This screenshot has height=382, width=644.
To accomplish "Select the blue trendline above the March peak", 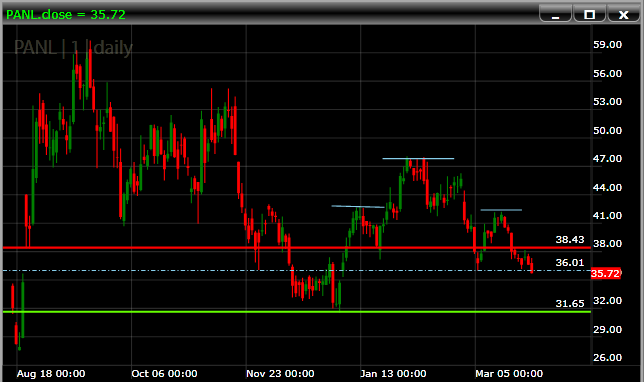I will click(x=501, y=210).
